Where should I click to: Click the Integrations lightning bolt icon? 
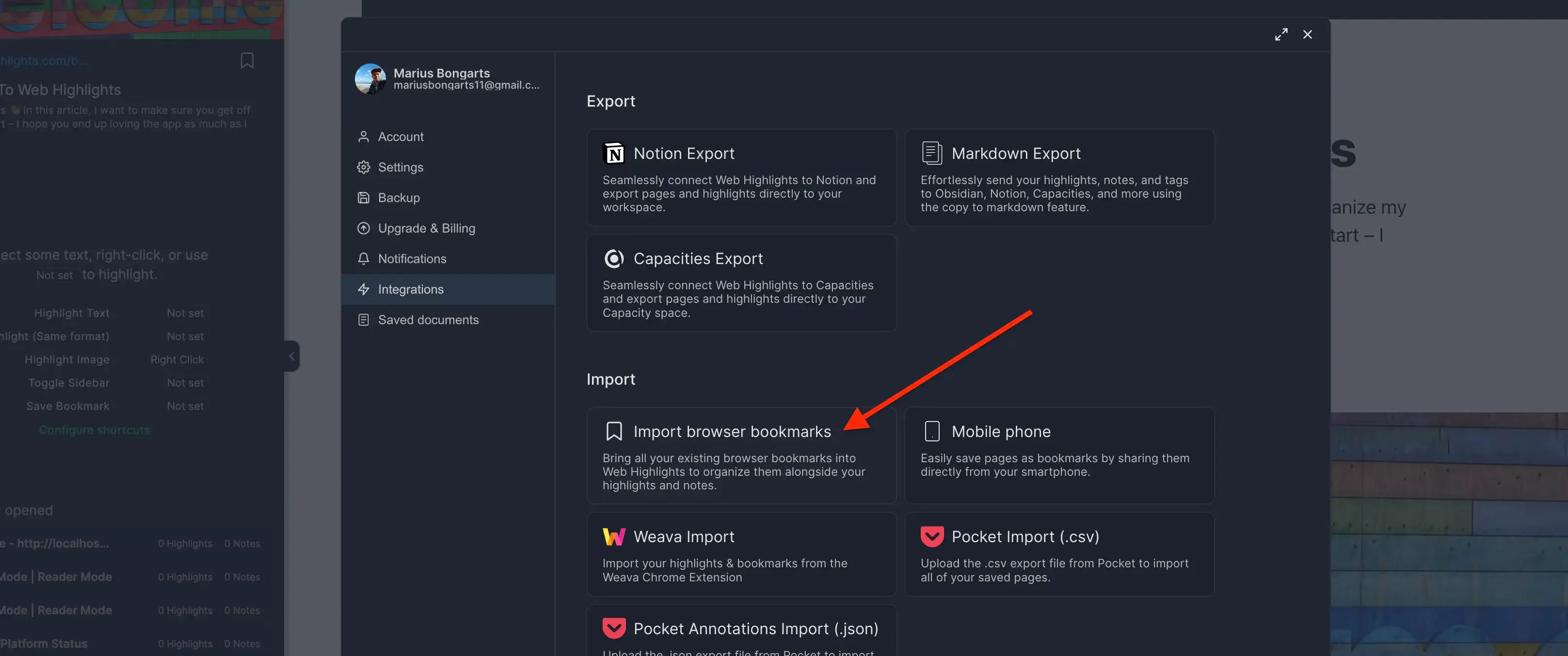coord(363,289)
